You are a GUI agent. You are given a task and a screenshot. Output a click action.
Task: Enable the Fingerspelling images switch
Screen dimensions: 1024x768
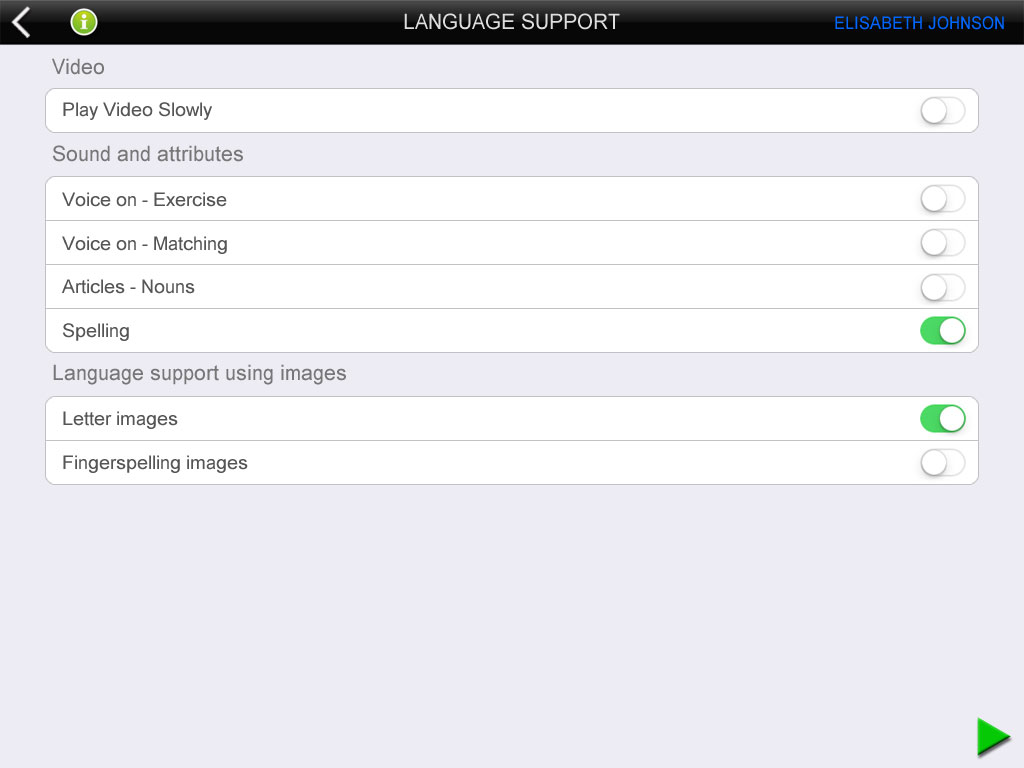[942, 463]
